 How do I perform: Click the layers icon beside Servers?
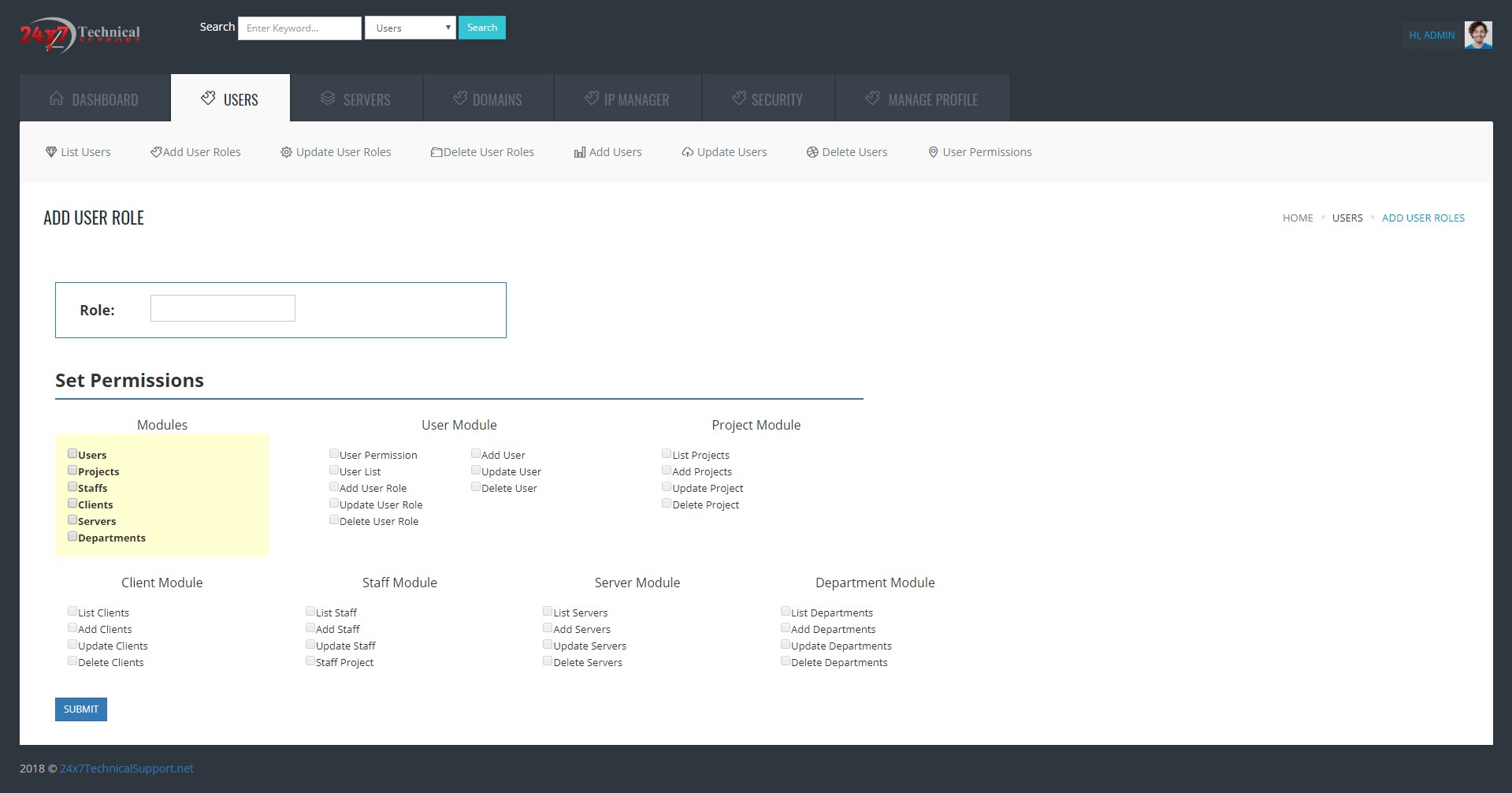[328, 99]
